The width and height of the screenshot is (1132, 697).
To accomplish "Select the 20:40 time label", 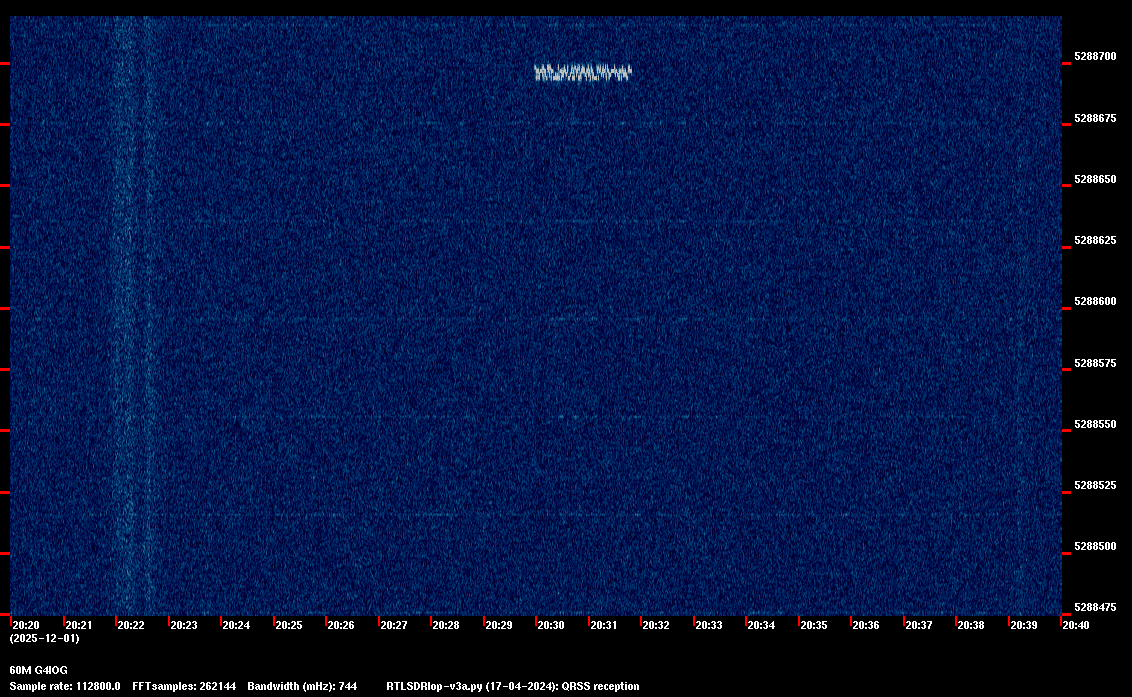I will tap(1075, 625).
